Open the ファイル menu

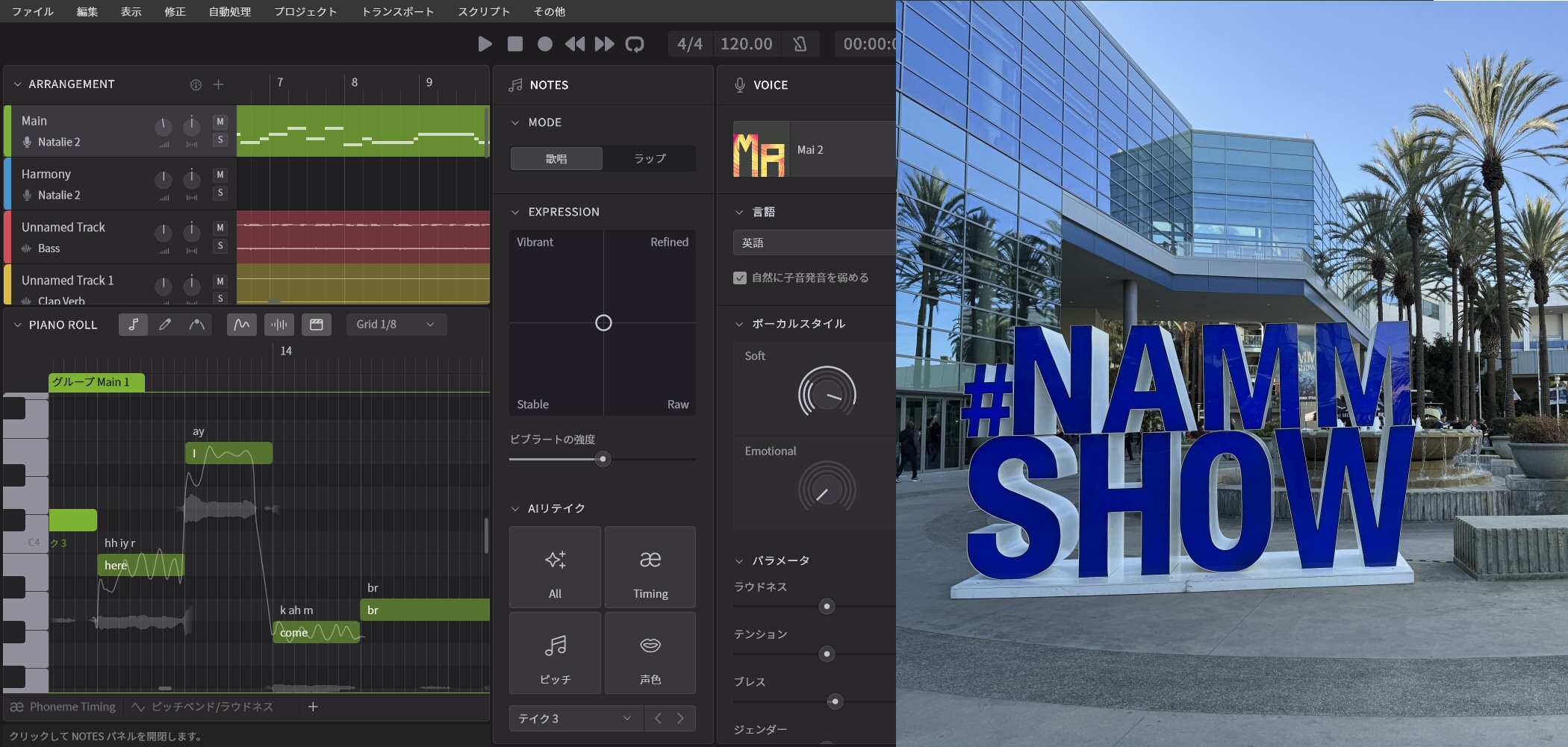tap(32, 11)
